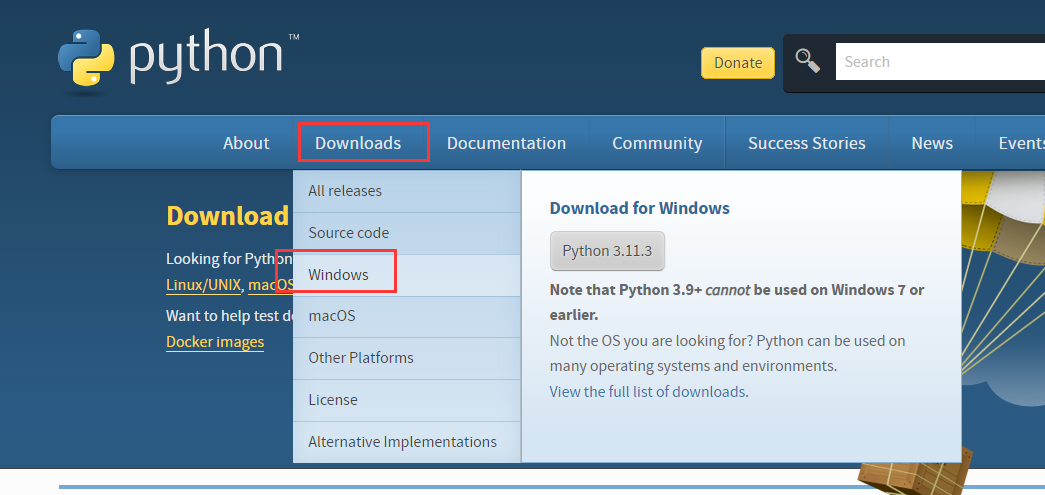
Task: Click the Download for Windows heading
Action: point(639,208)
